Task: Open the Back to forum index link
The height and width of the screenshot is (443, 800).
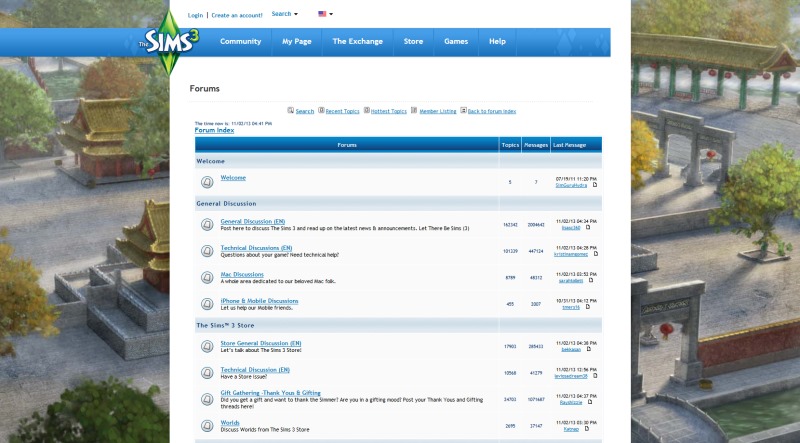Action: tap(492, 111)
